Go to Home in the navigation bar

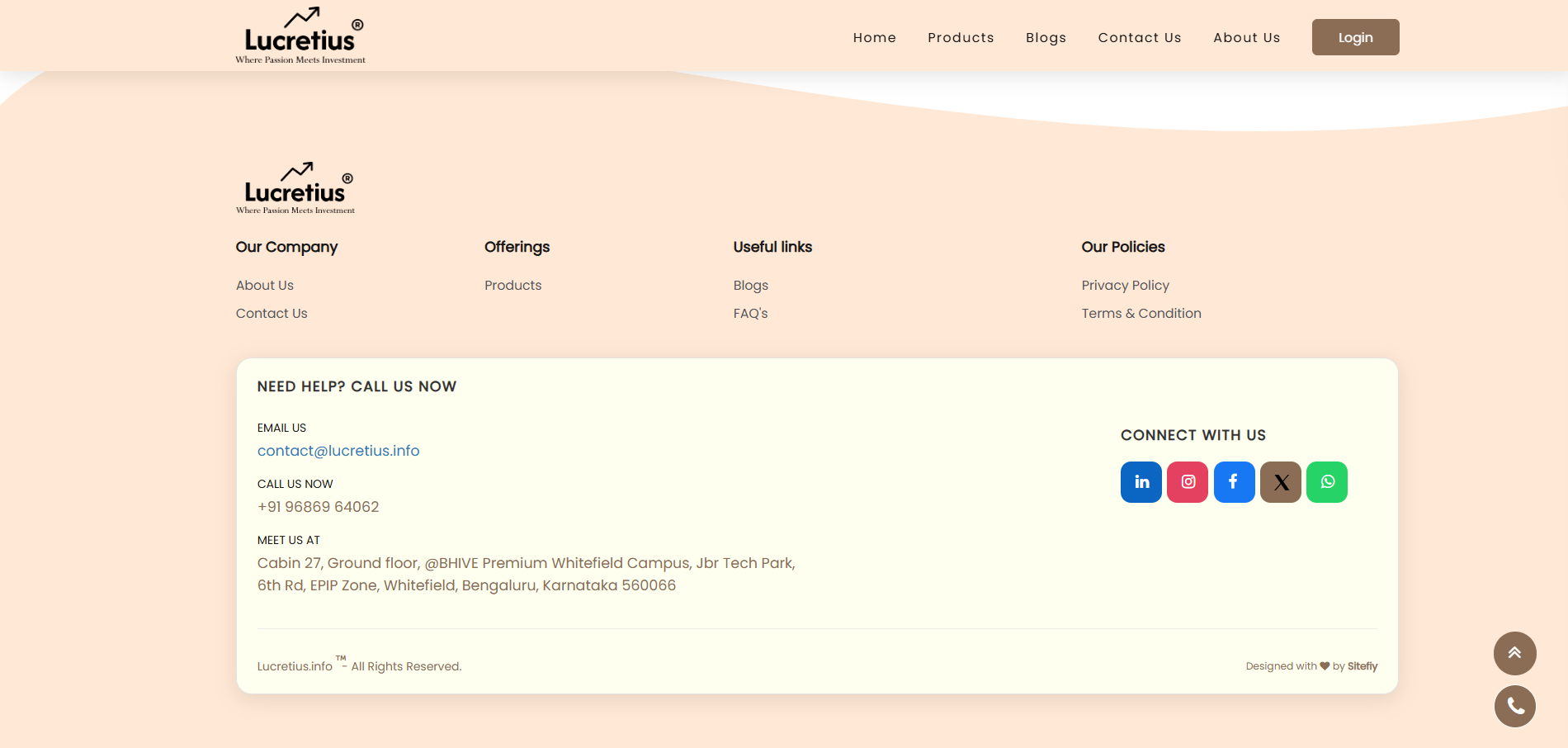(x=874, y=38)
